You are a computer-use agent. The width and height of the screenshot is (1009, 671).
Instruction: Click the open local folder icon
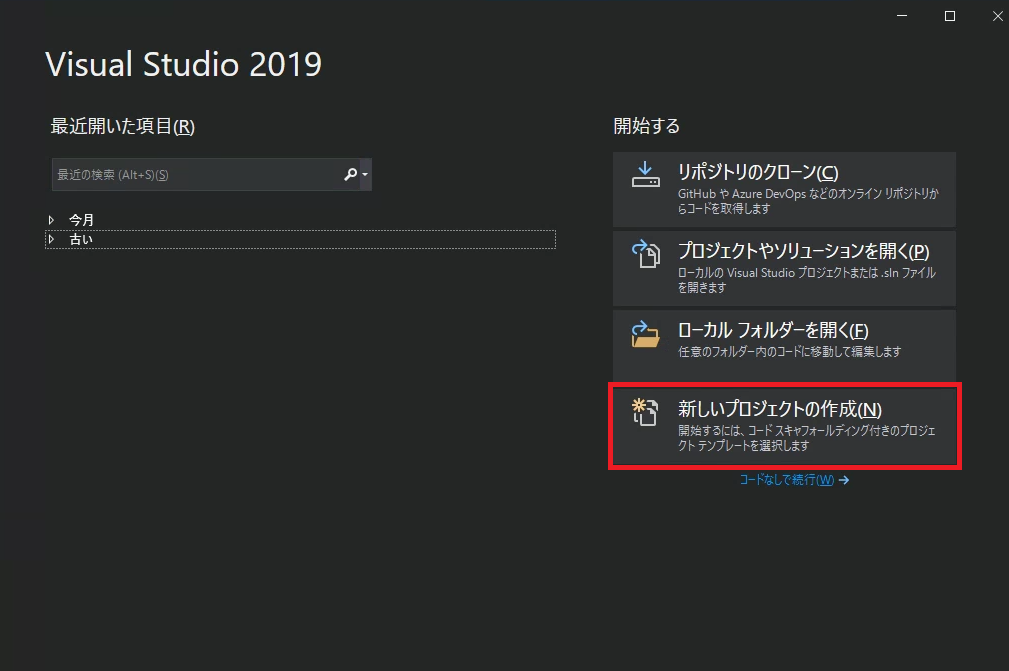point(645,334)
